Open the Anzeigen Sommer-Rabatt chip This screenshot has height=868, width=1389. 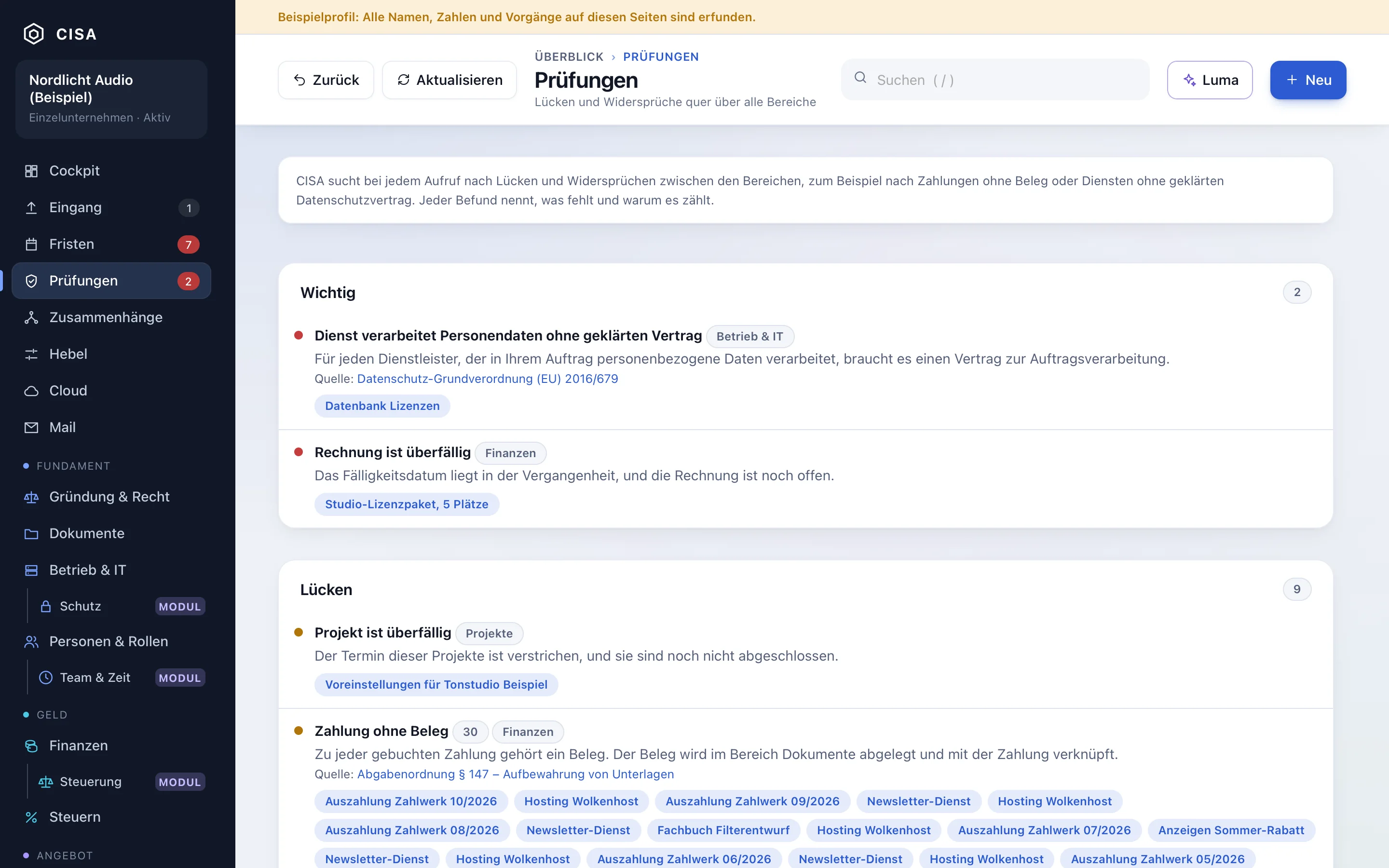[x=1231, y=831]
